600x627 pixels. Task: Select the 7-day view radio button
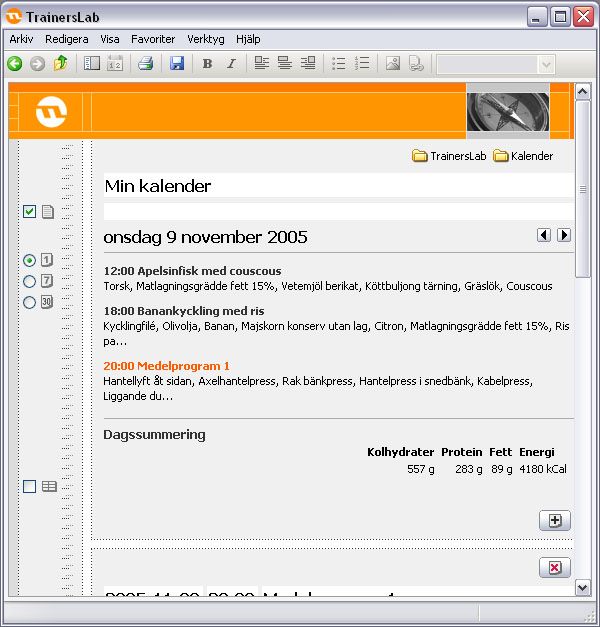pos(29,281)
